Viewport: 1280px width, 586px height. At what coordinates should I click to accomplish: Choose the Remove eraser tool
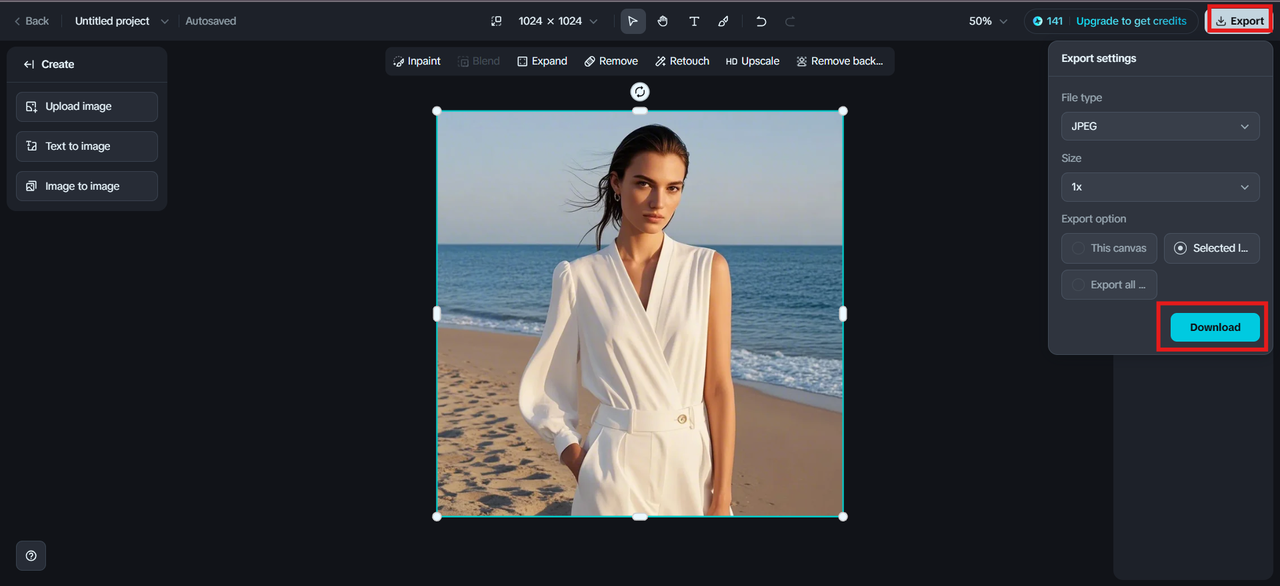611,61
